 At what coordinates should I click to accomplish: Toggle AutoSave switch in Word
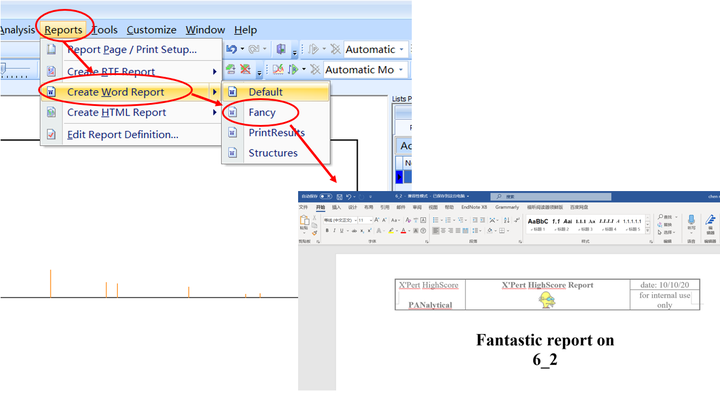326,197
